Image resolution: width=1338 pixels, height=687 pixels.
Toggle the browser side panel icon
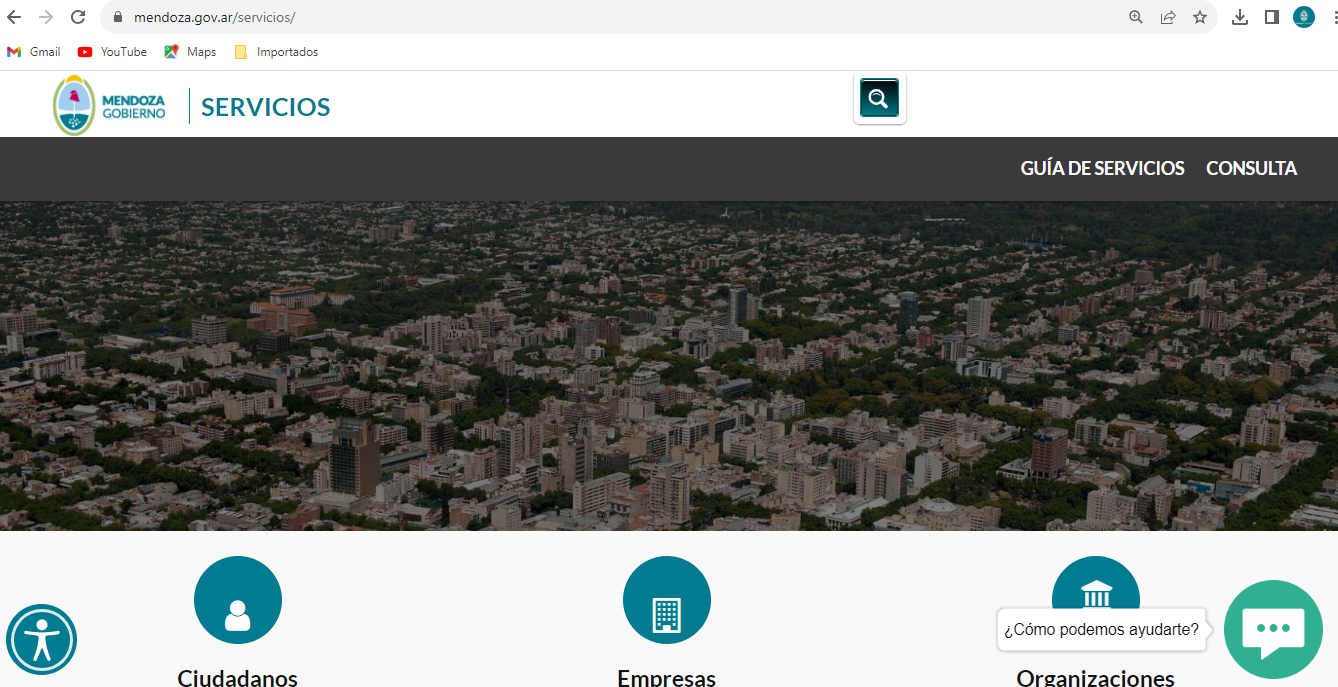point(1272,17)
